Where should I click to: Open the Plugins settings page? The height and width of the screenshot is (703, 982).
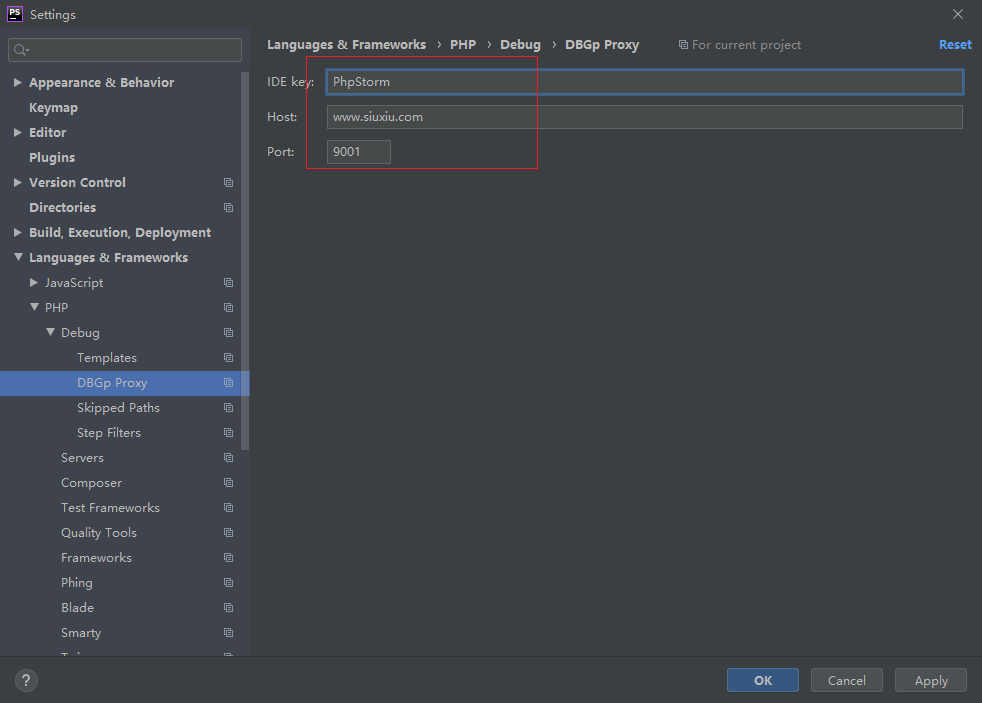[52, 158]
